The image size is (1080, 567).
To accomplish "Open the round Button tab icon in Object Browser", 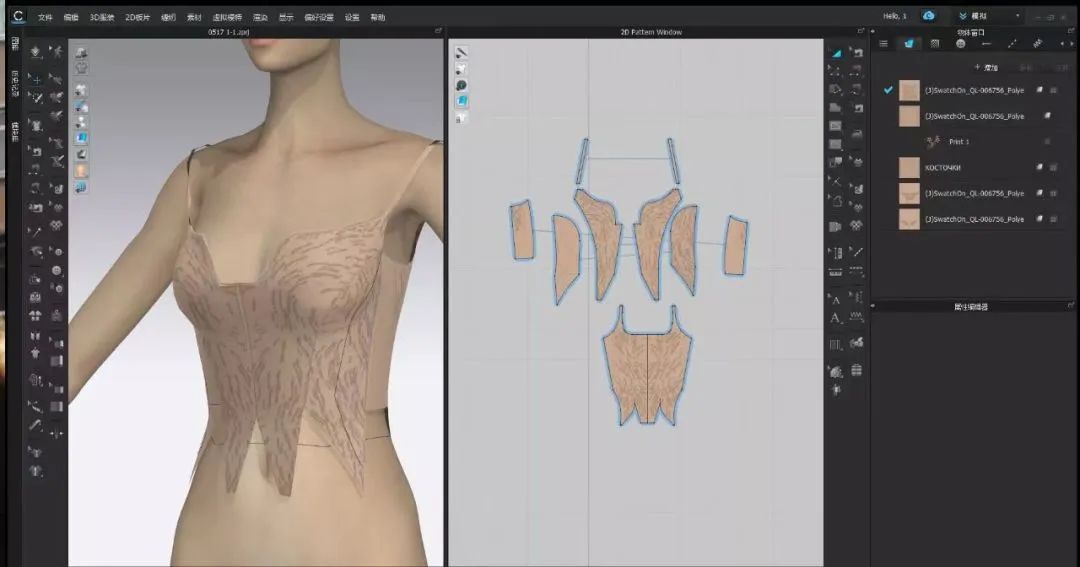I will [x=960, y=43].
